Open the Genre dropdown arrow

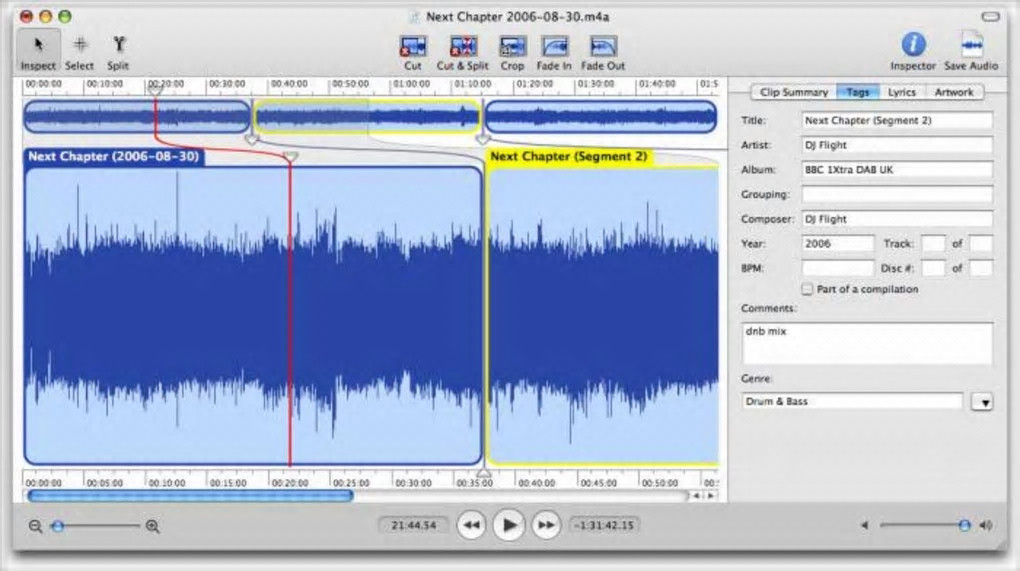(982, 402)
